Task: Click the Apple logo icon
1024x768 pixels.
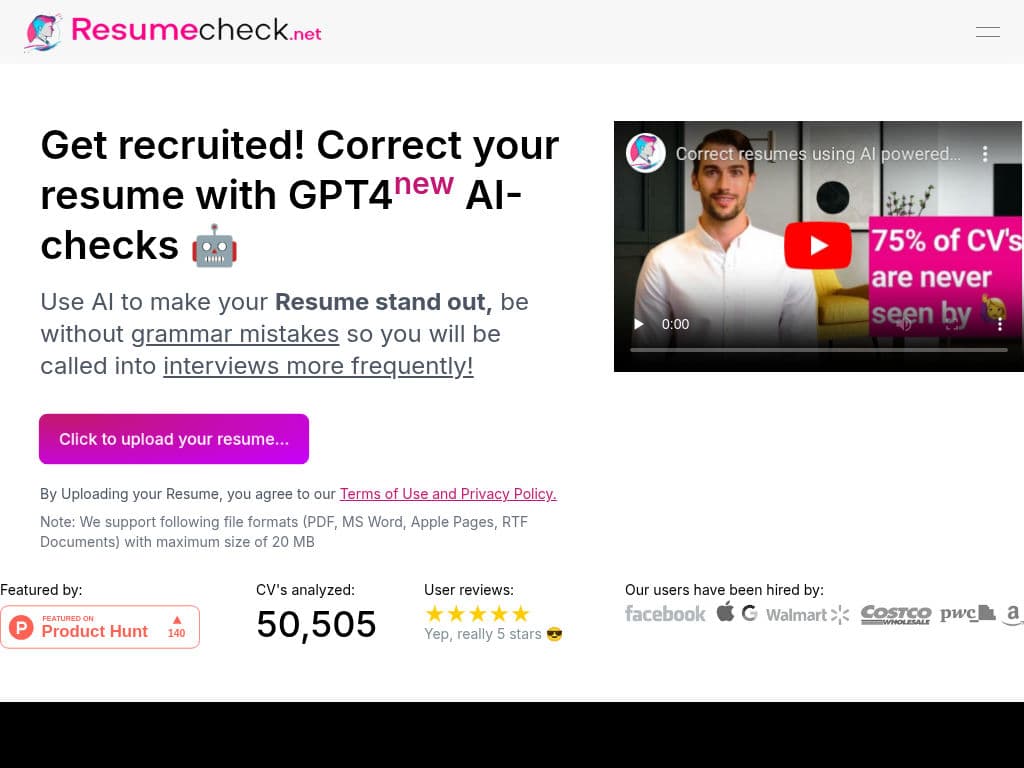Action: click(x=725, y=612)
